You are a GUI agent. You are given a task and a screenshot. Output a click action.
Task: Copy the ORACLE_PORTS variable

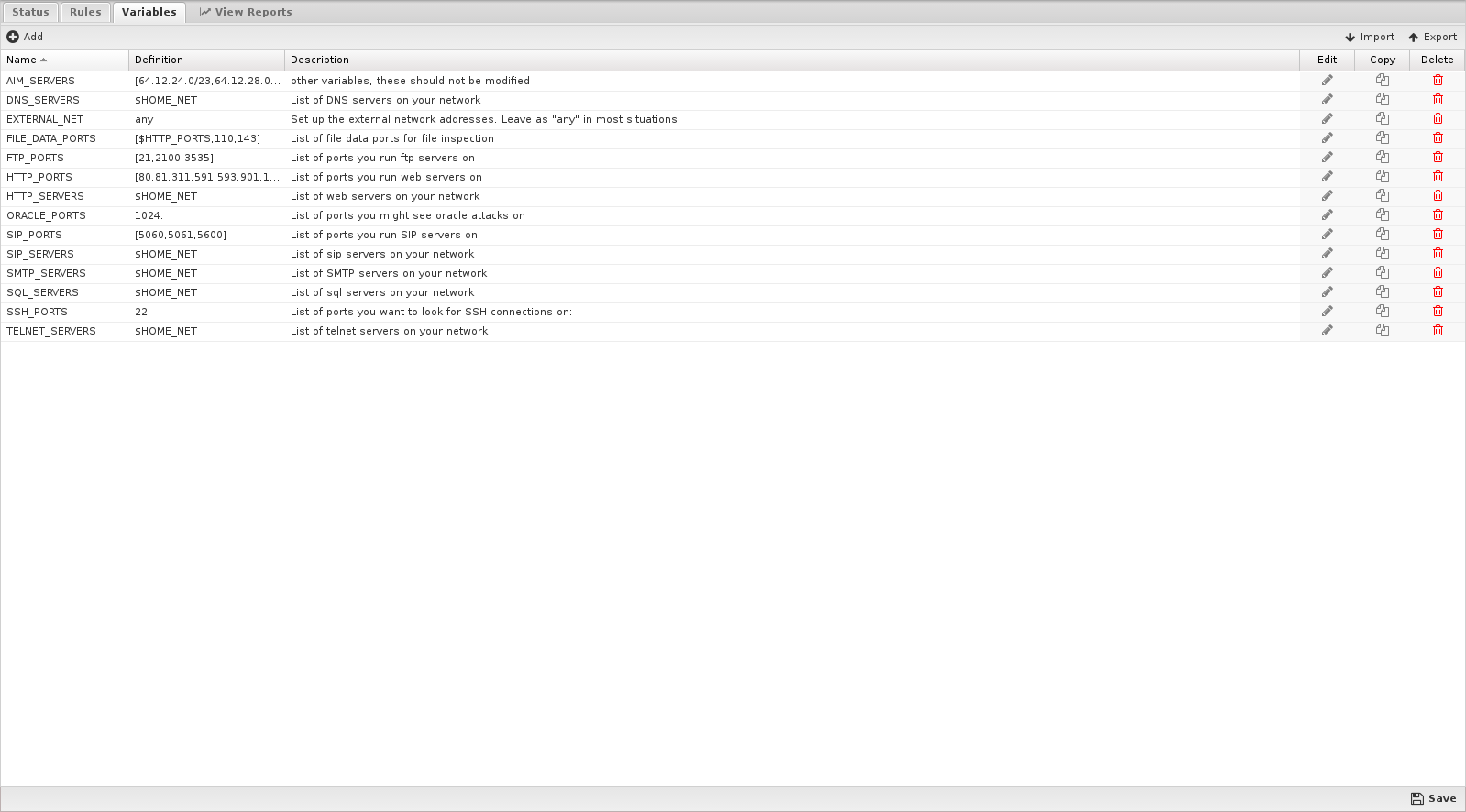(x=1382, y=215)
